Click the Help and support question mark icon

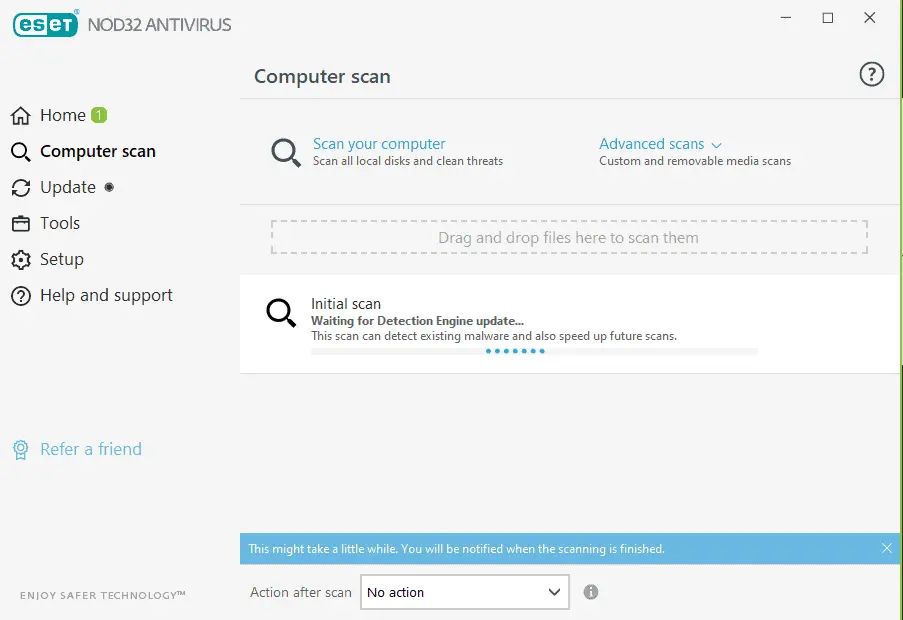(21, 295)
